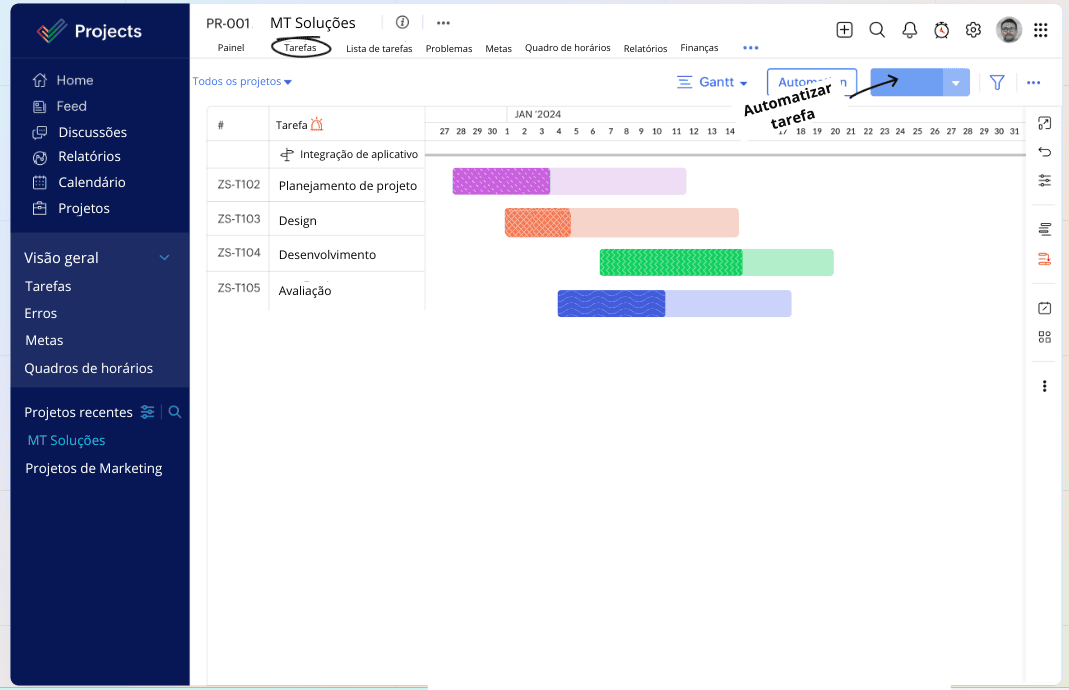
Task: Switch to Quadro de horários tab
Action: (567, 48)
